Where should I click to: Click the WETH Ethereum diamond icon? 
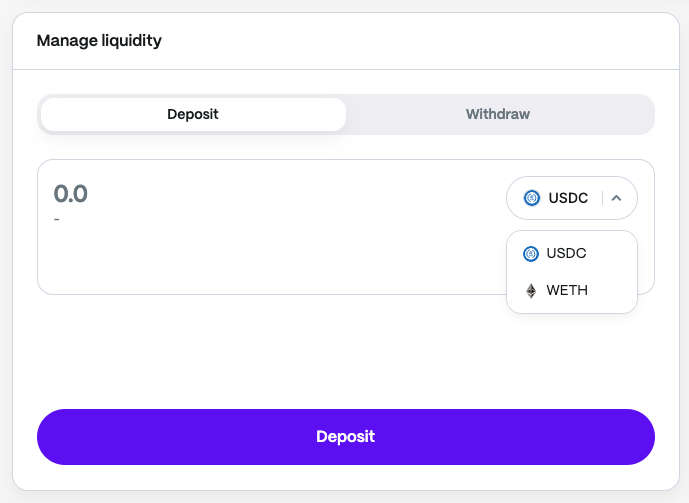531,291
